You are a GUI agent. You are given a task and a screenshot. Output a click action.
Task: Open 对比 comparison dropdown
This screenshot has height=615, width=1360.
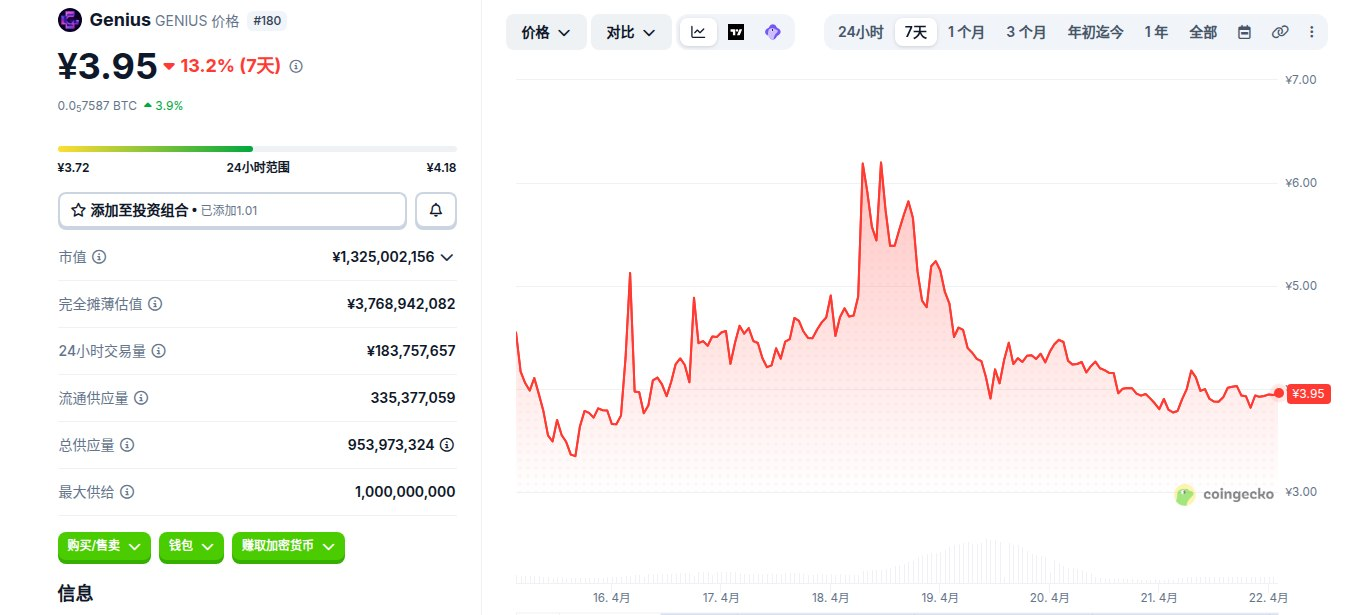click(631, 32)
